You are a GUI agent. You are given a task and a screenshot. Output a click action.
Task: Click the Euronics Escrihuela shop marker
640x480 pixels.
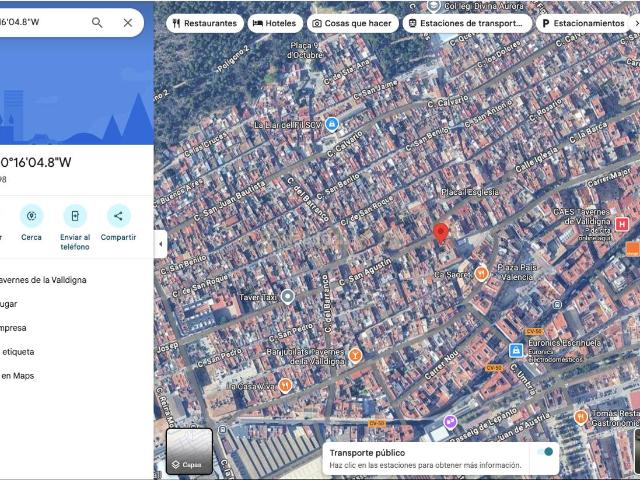516,351
